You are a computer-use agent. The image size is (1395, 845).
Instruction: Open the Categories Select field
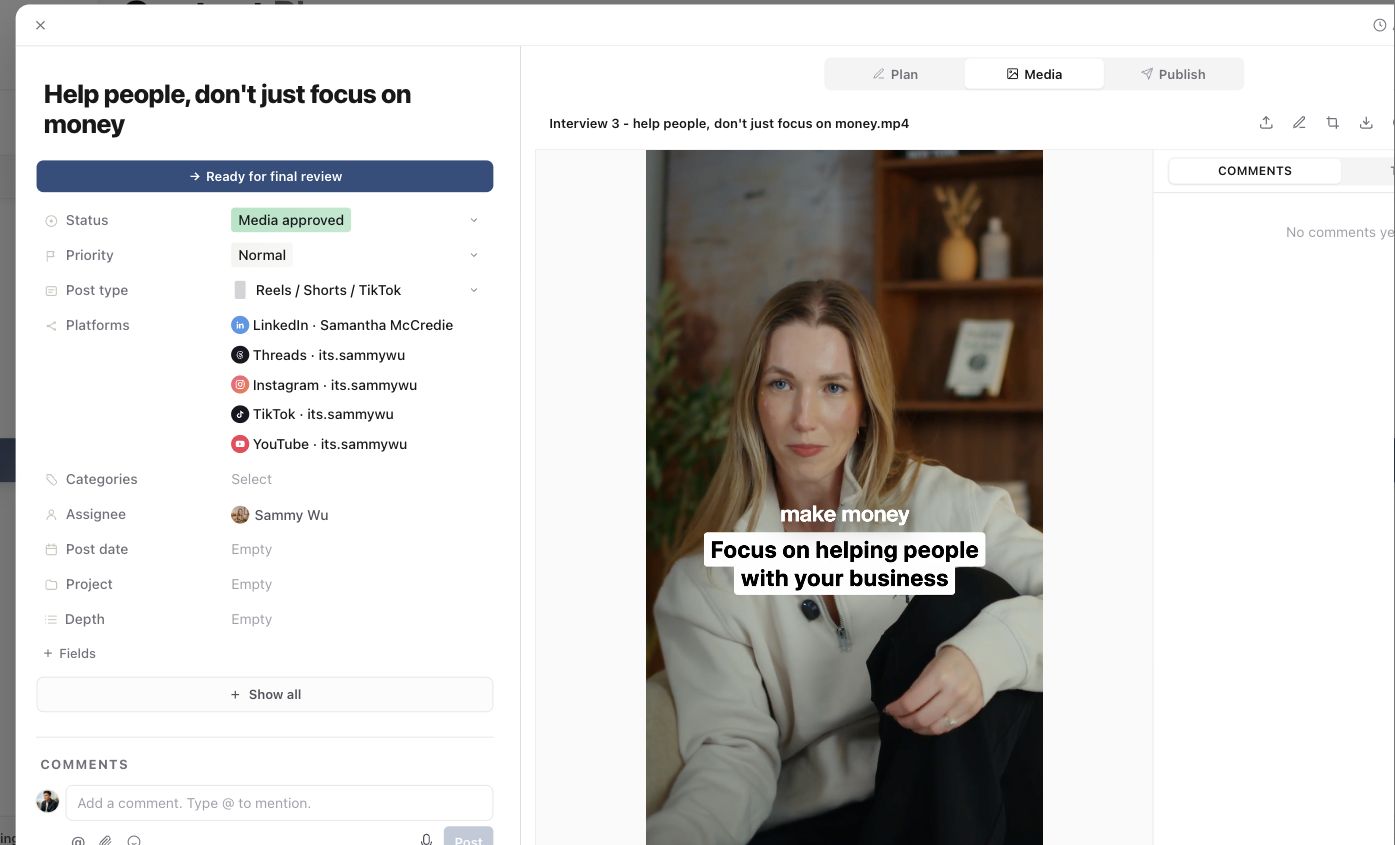(x=252, y=479)
